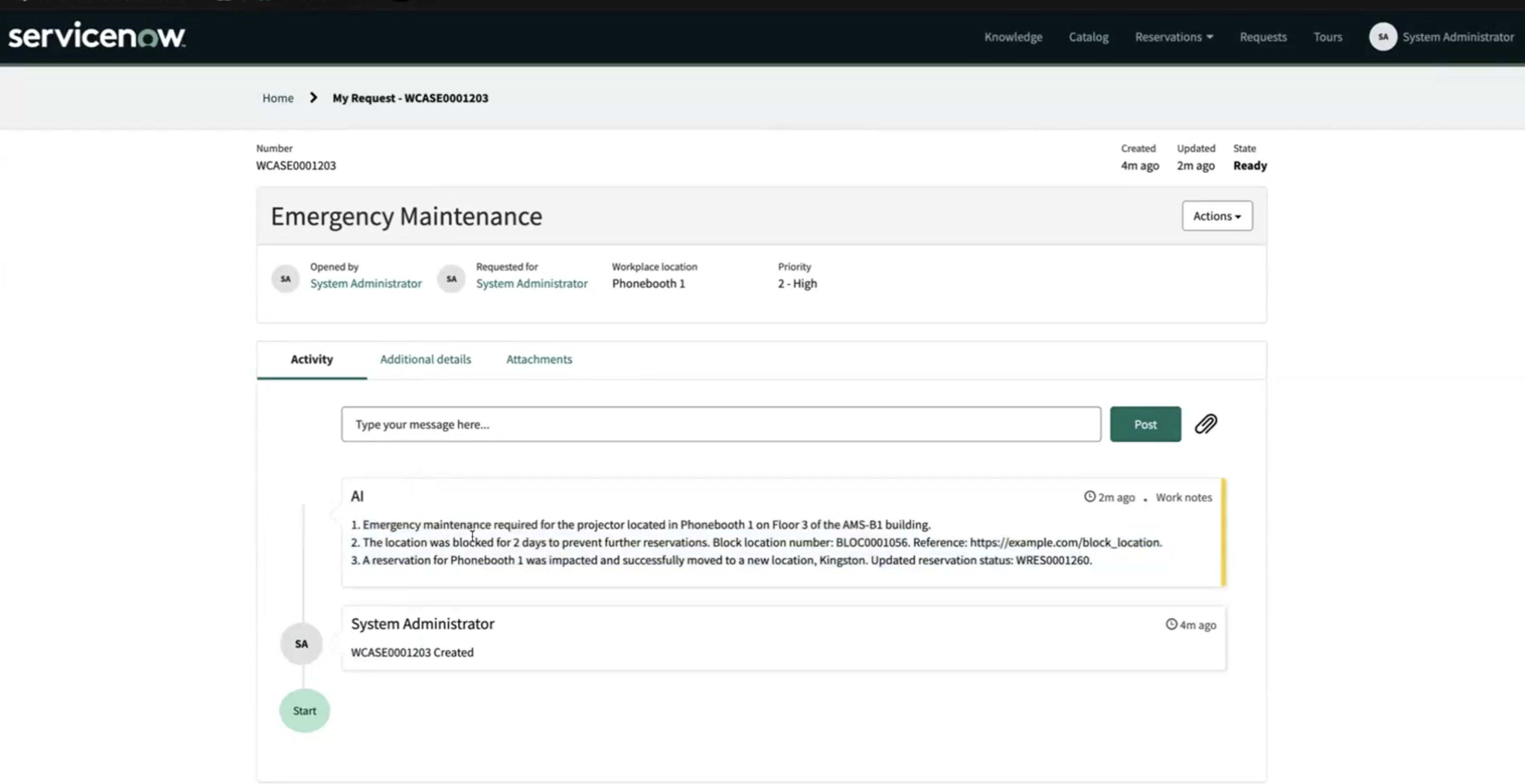Click the clock icon next to 2m ago
The image size is (1525, 784).
coord(1089,496)
